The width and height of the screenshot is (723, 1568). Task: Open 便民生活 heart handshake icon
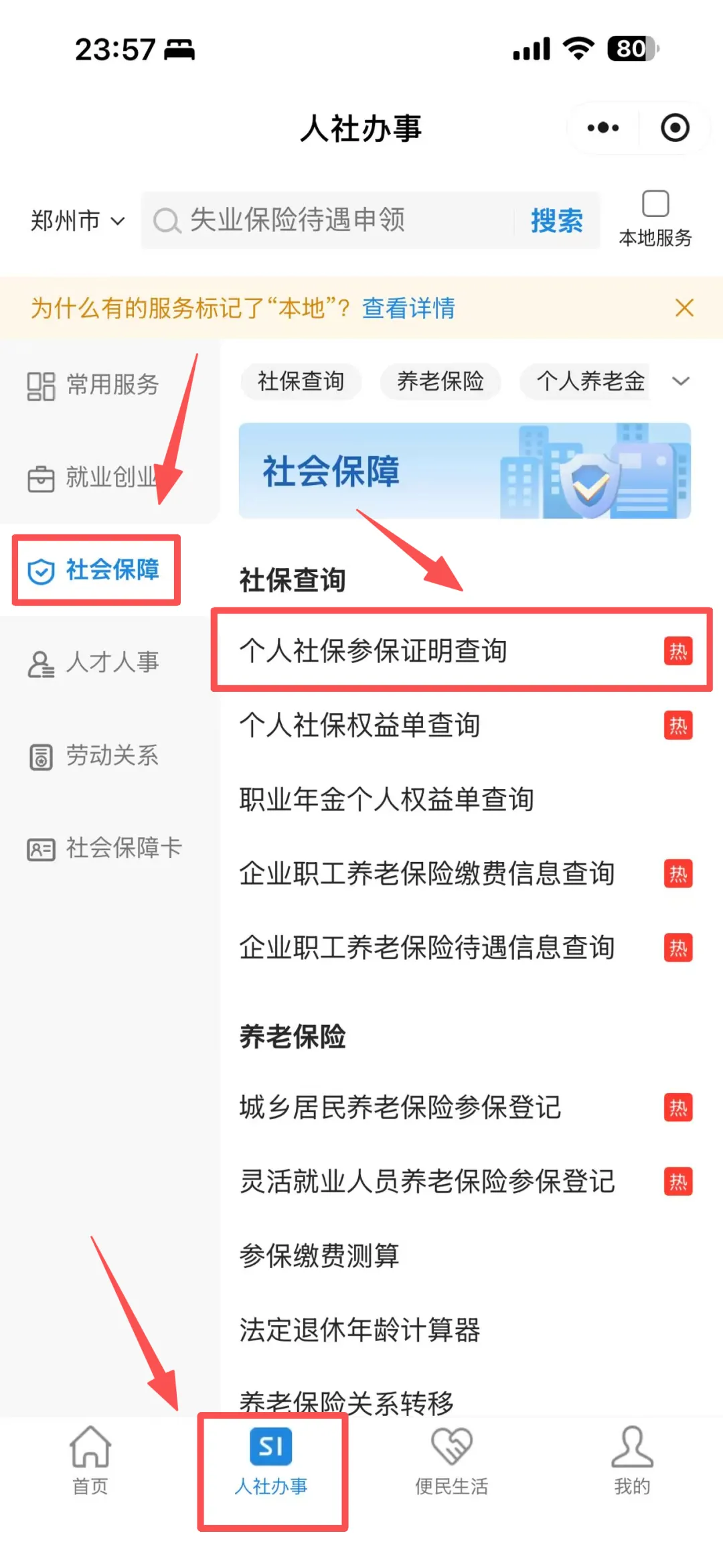pos(452,1446)
